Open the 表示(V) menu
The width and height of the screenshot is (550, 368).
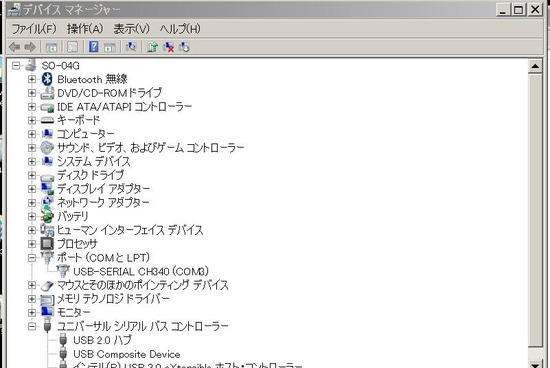[x=132, y=29]
